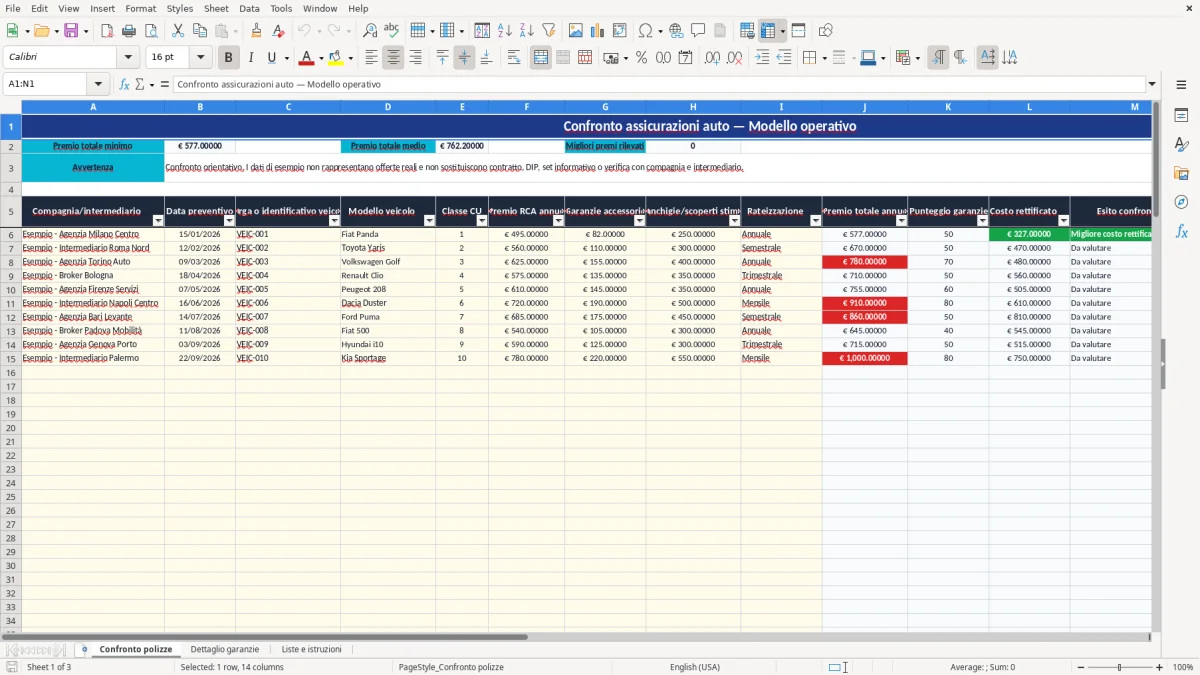Open the Sheet menu
Viewport: 1200px width, 675px height.
[216, 8]
